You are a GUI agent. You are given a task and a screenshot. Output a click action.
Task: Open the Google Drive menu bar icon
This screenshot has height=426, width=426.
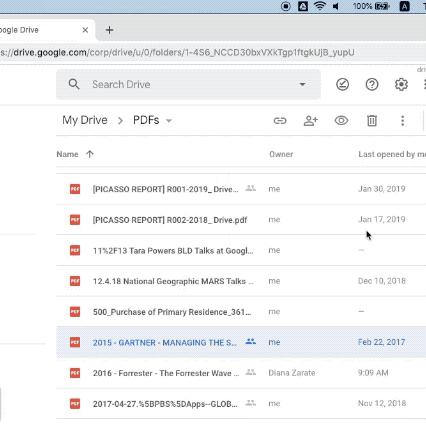(303, 6)
